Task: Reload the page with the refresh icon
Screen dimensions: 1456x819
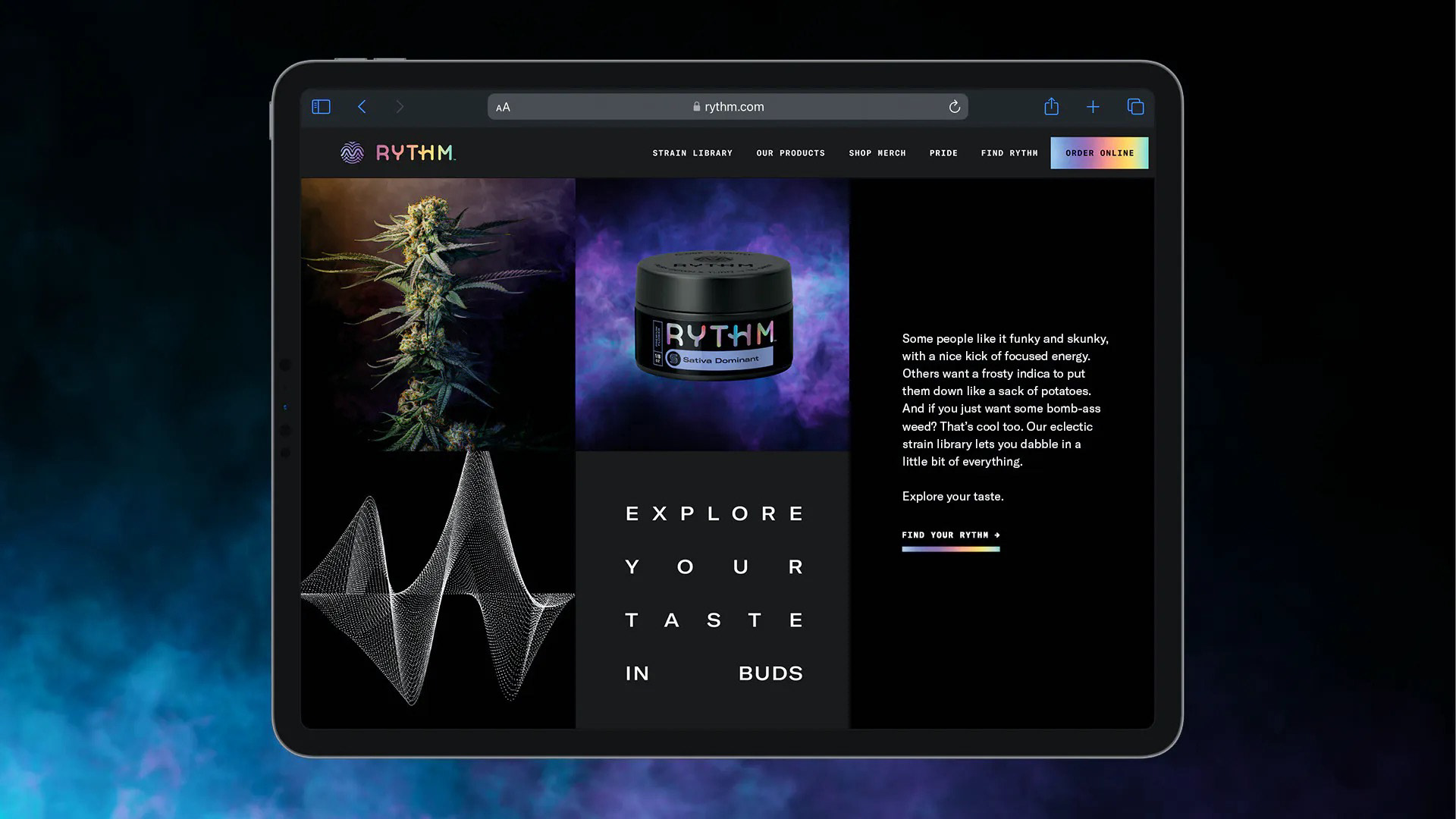Action: click(x=954, y=107)
